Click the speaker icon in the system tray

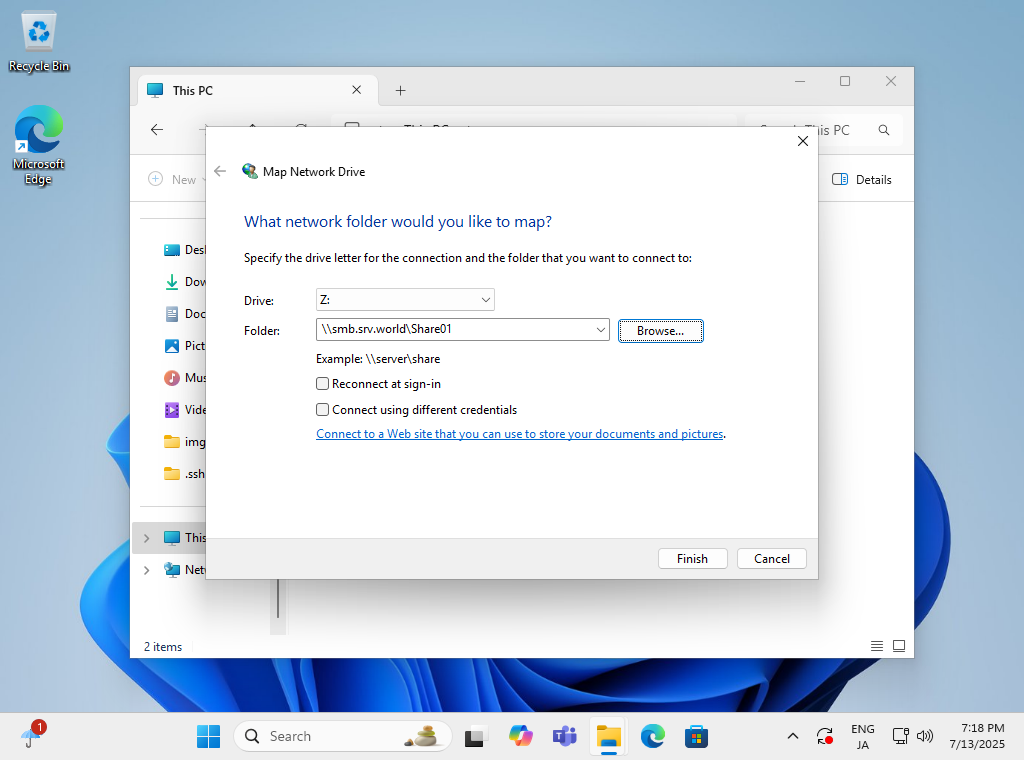tap(925, 736)
